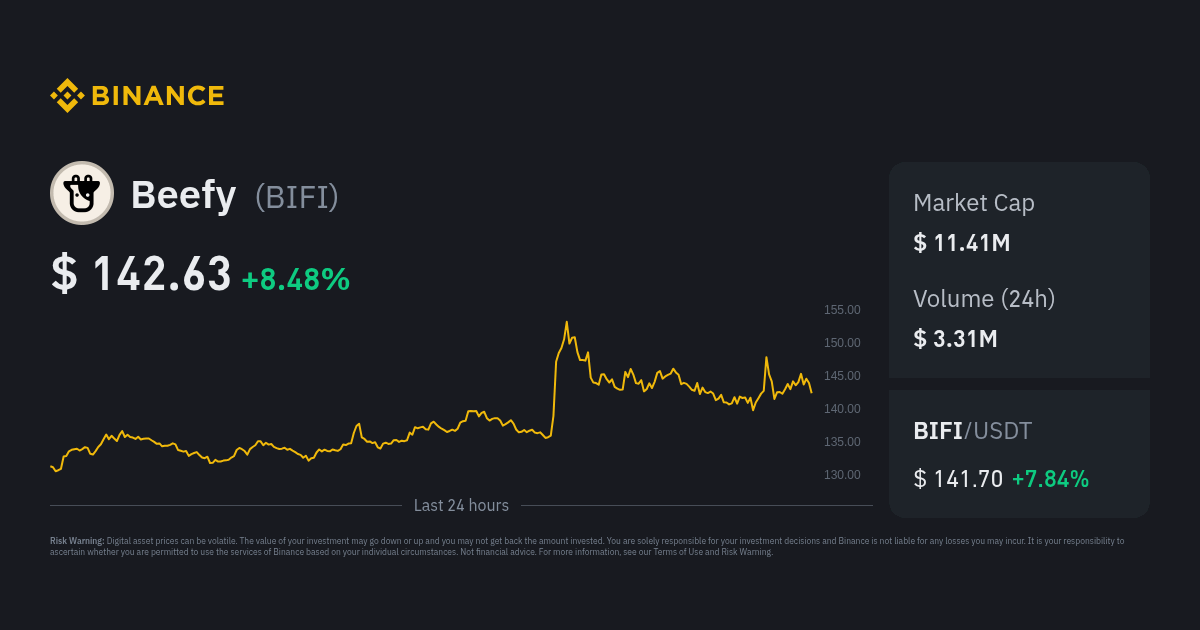This screenshot has height=630, width=1200.
Task: Click the Binance diamond logo icon
Action: [66, 96]
